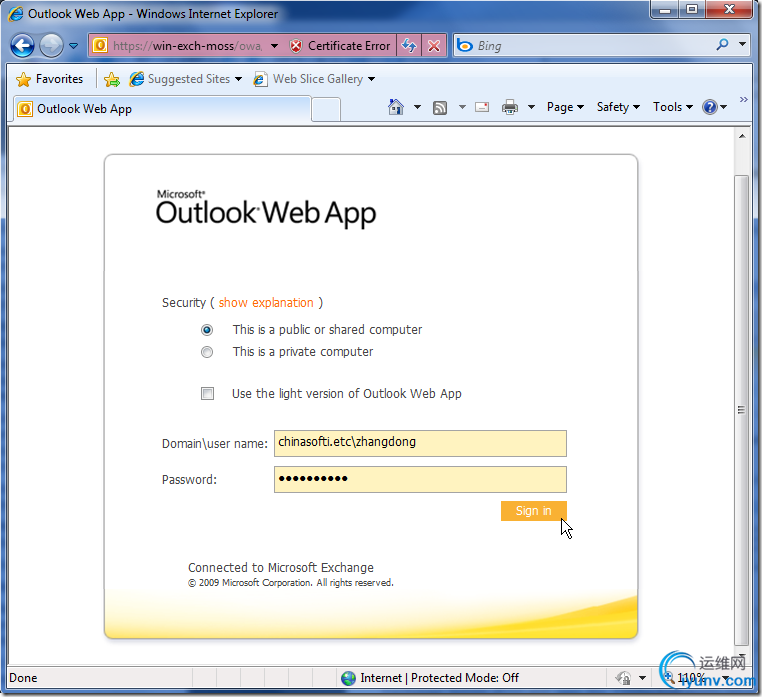Viewport: 762px width, 697px height.
Task: Click the vertical scrollbar thumb
Action: point(742,410)
